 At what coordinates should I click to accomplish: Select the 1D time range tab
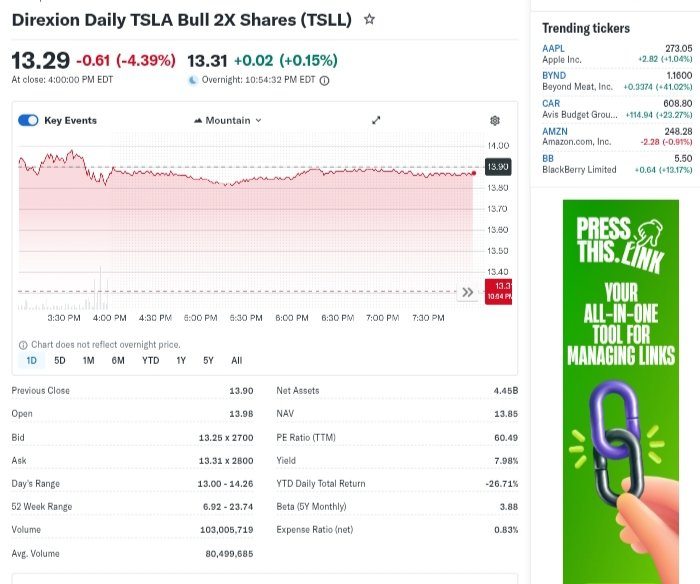[31, 360]
